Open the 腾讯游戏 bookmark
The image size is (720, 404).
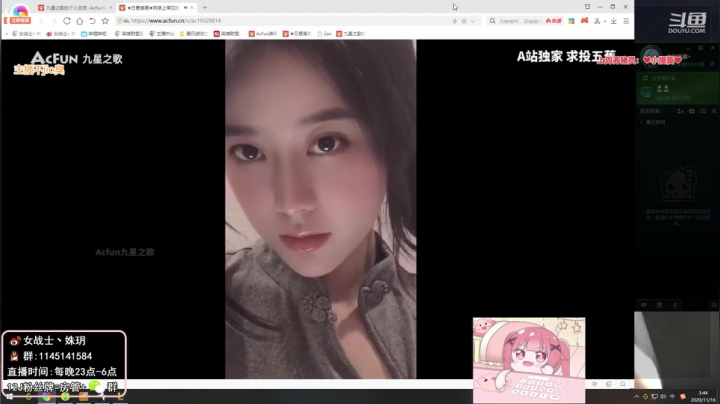(x=194, y=34)
